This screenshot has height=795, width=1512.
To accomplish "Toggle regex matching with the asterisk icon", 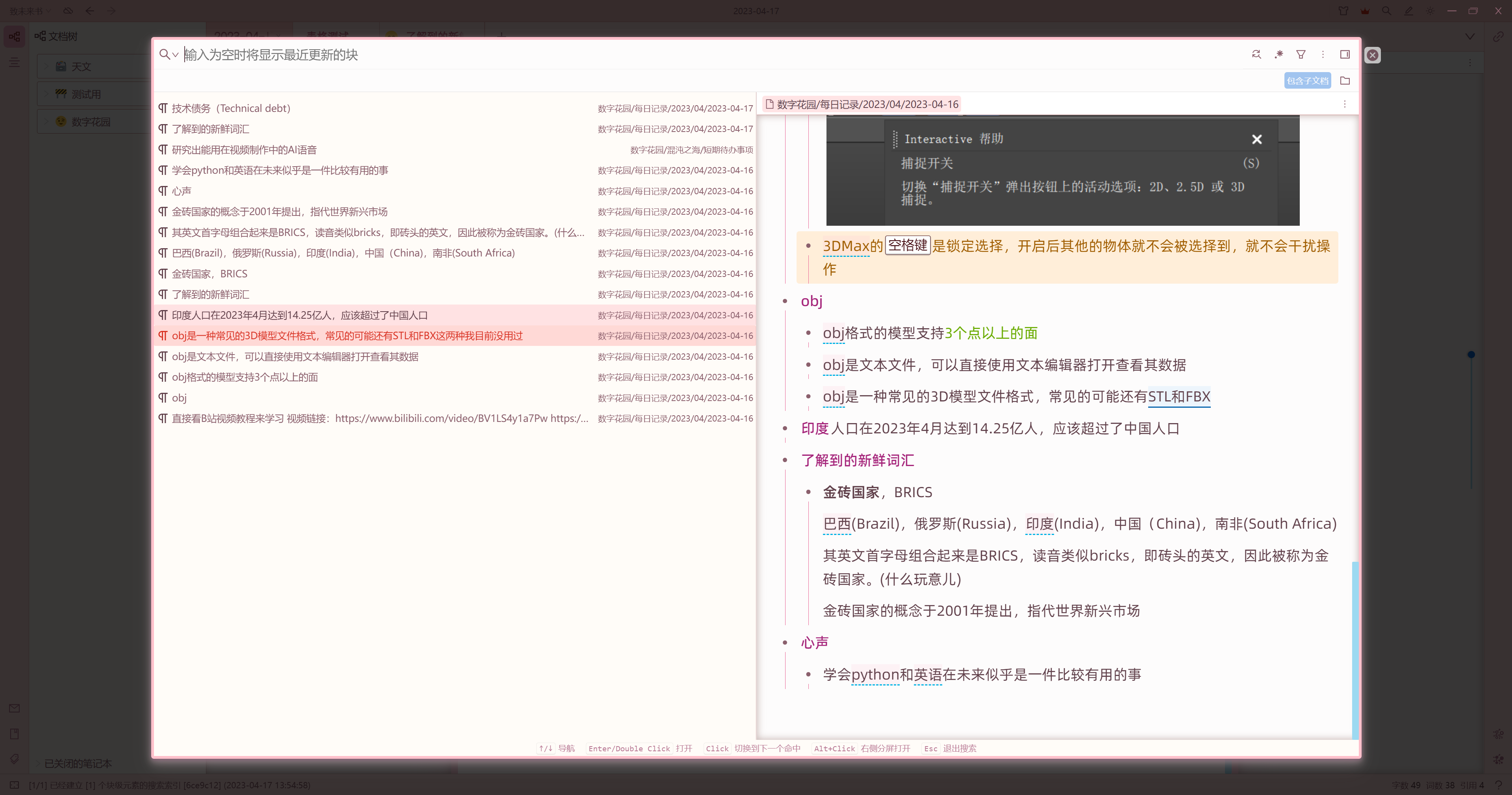I will point(1279,54).
